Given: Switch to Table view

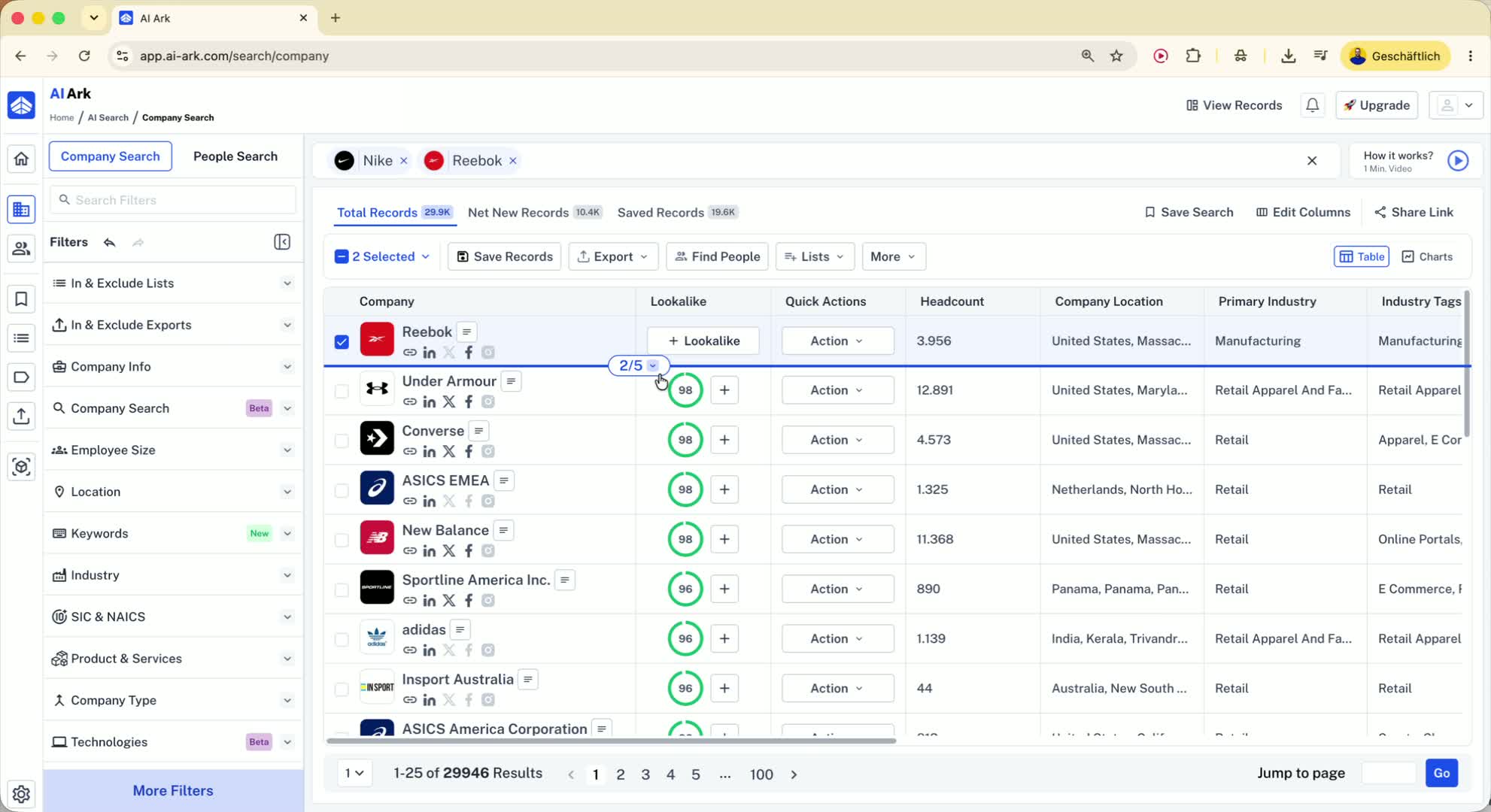Looking at the screenshot, I should coord(1362,256).
